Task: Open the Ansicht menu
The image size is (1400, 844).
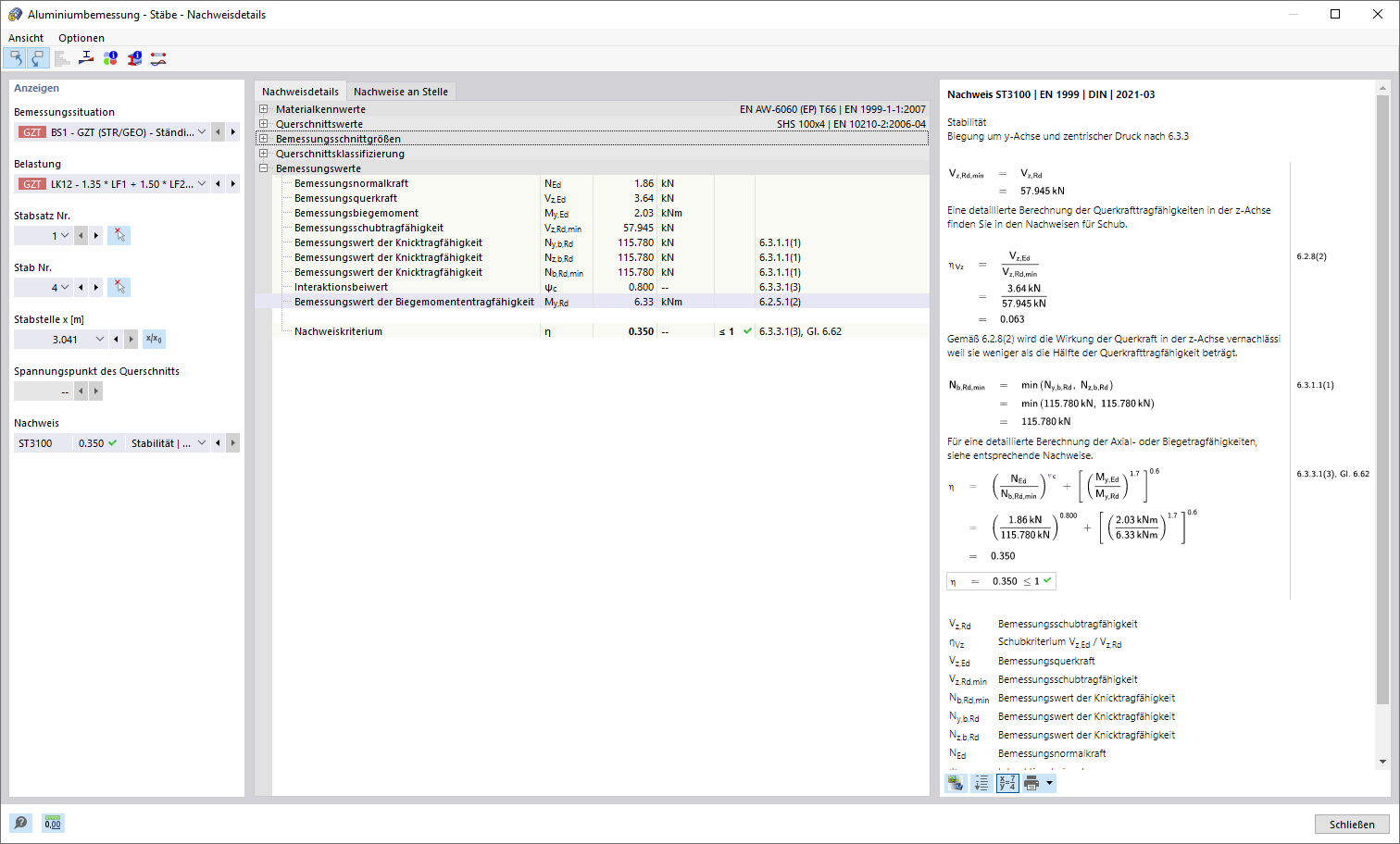Action: [26, 38]
